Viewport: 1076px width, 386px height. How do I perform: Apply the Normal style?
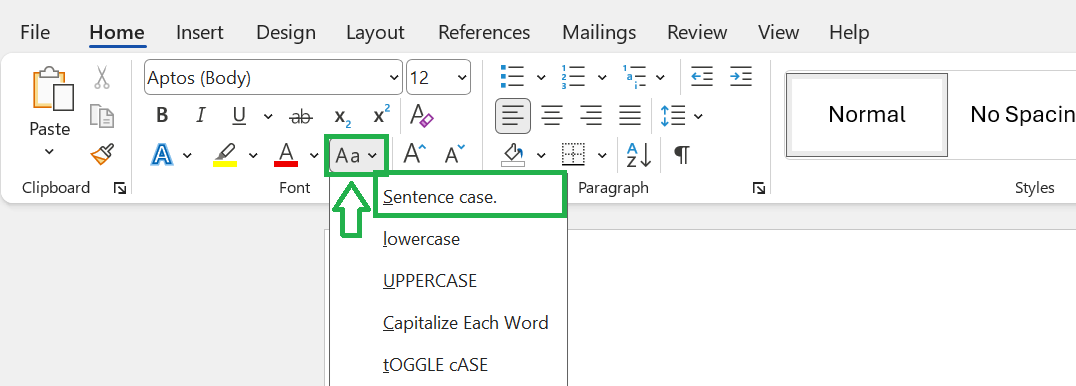click(867, 115)
